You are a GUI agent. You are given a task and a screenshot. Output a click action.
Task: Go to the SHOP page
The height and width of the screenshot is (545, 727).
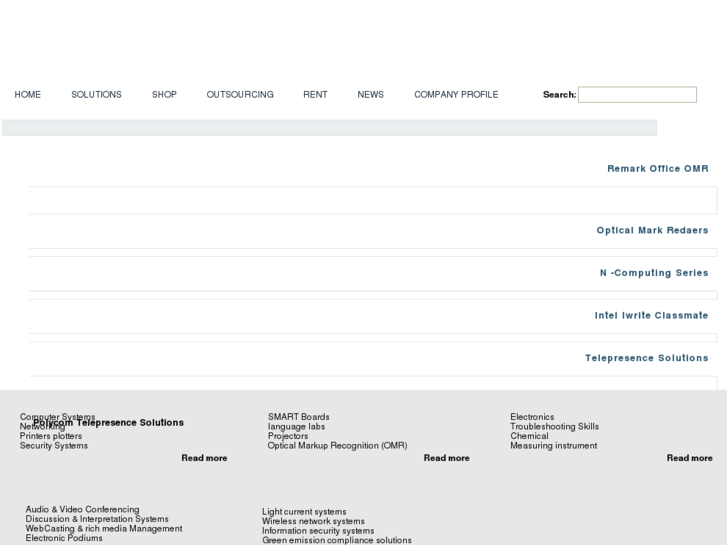tap(164, 95)
